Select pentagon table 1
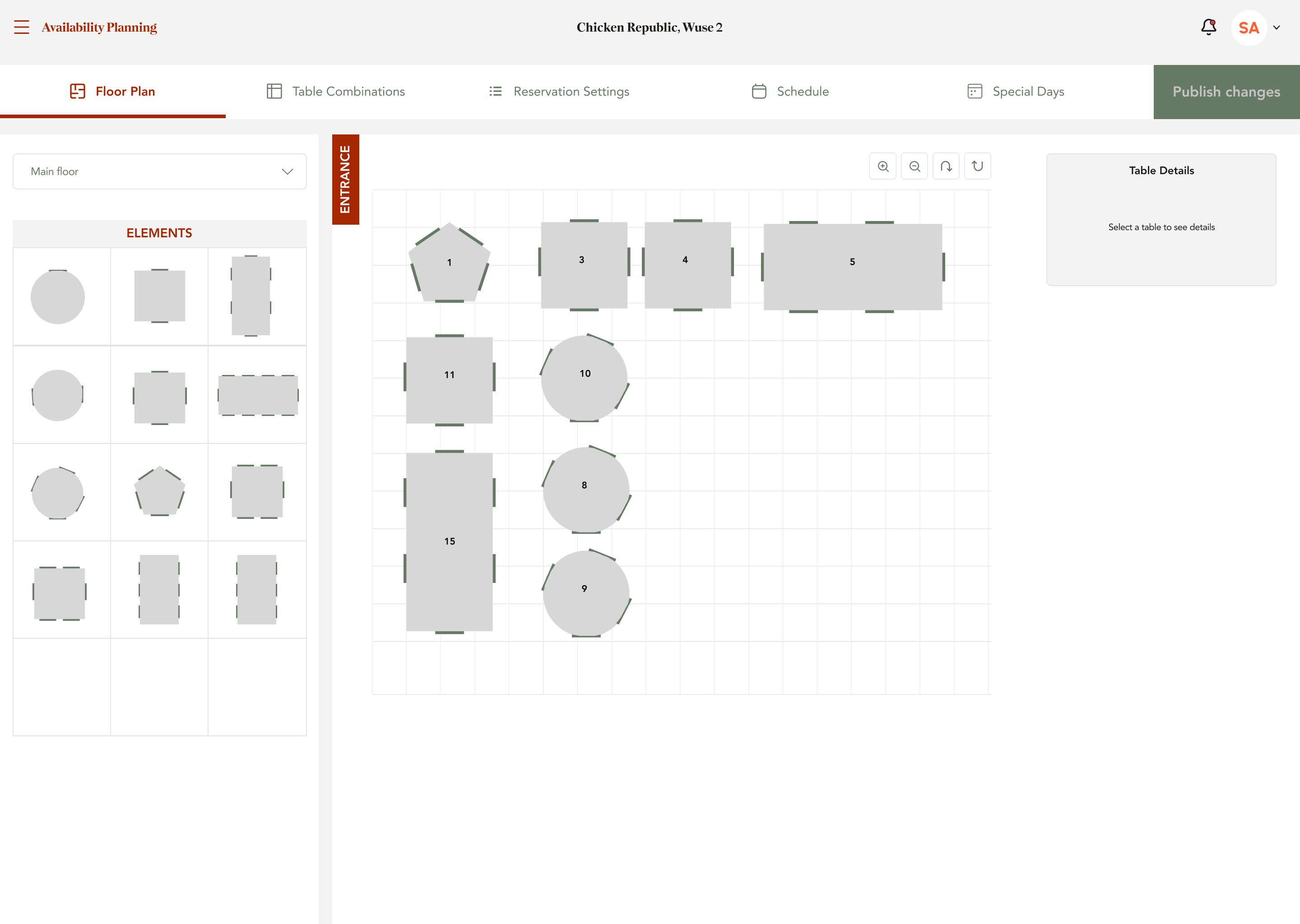1300x924 pixels. click(450, 262)
